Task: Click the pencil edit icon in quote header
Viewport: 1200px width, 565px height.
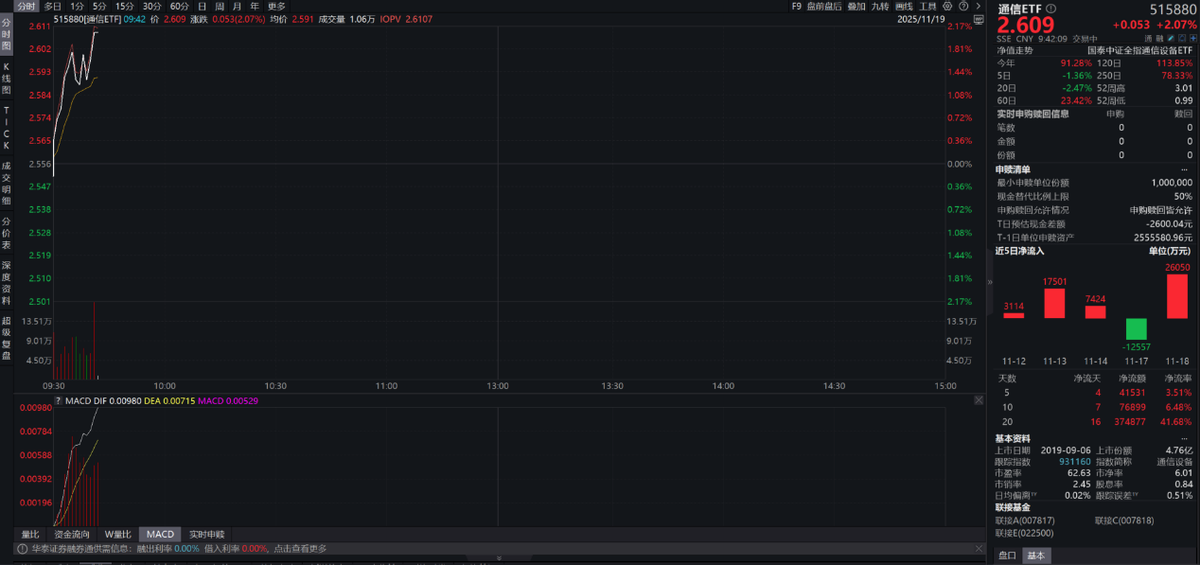Action: [1171, 37]
